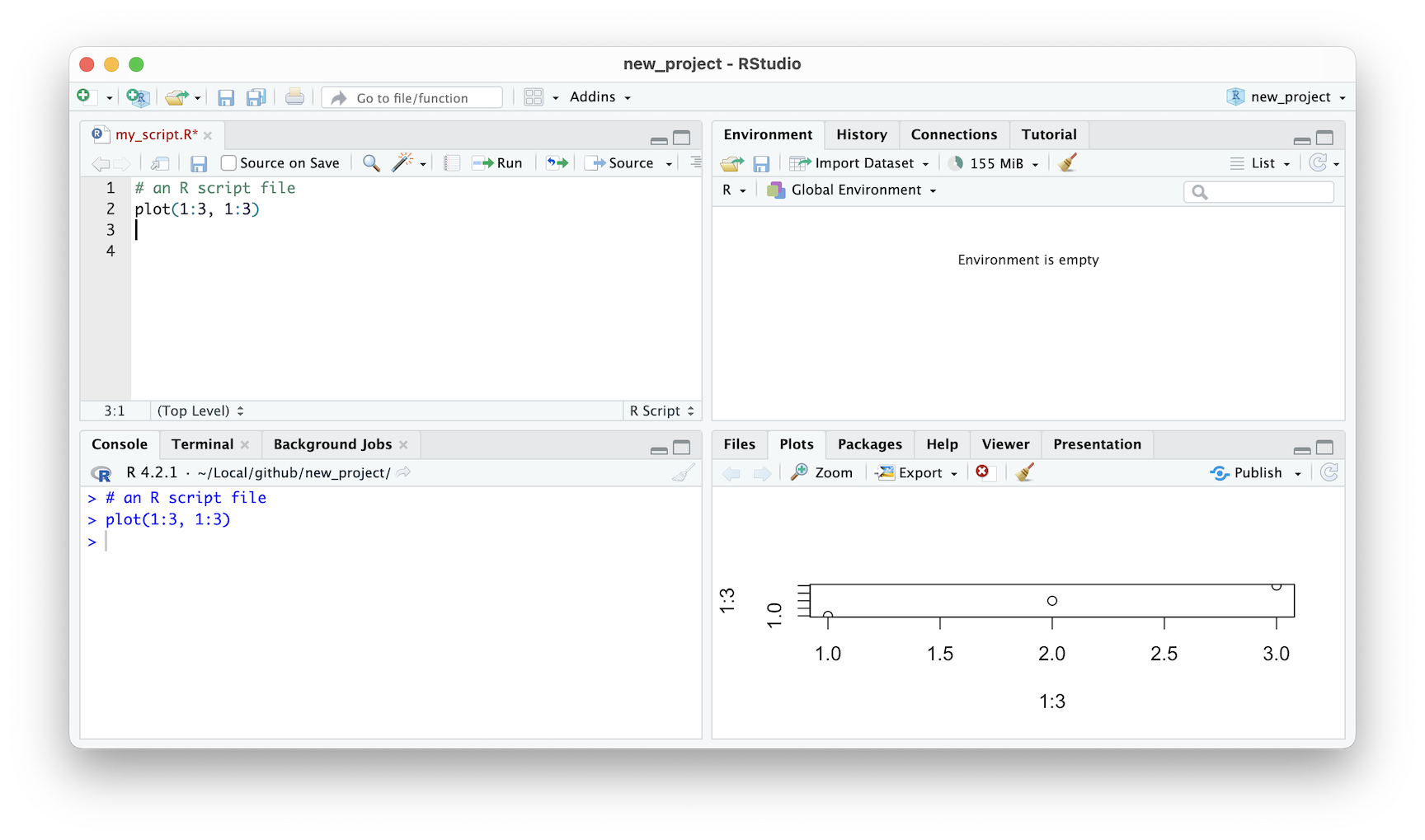
Task: Expand the Addins dropdown
Action: point(600,97)
